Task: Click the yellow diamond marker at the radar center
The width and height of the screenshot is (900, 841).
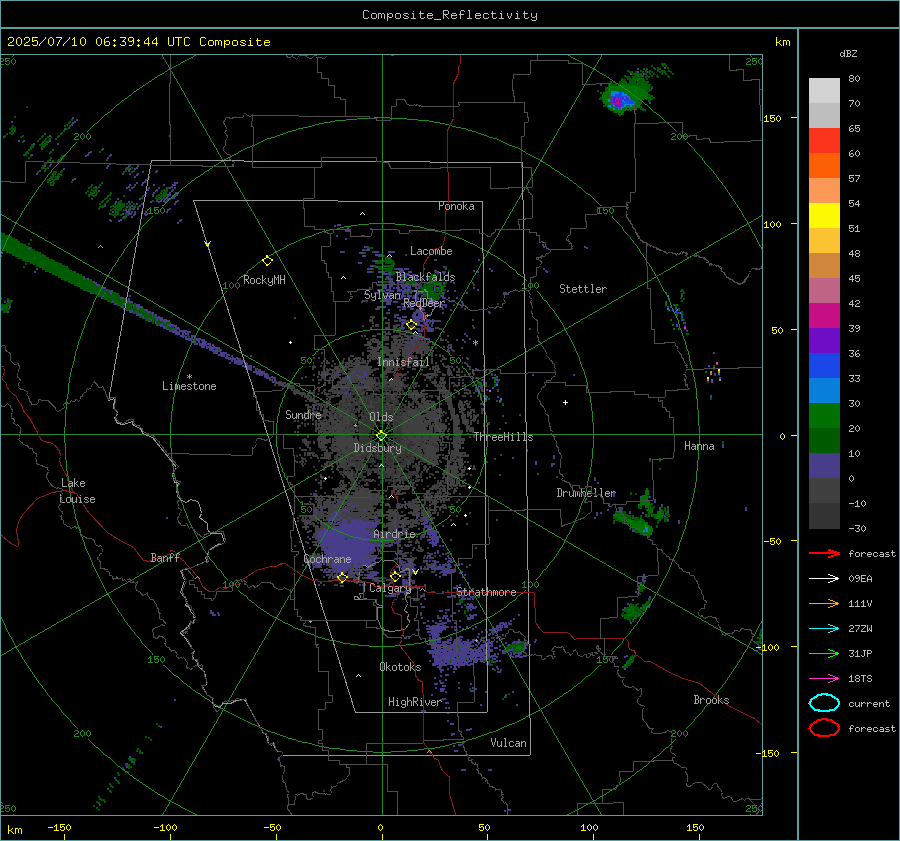Action: pos(381,436)
